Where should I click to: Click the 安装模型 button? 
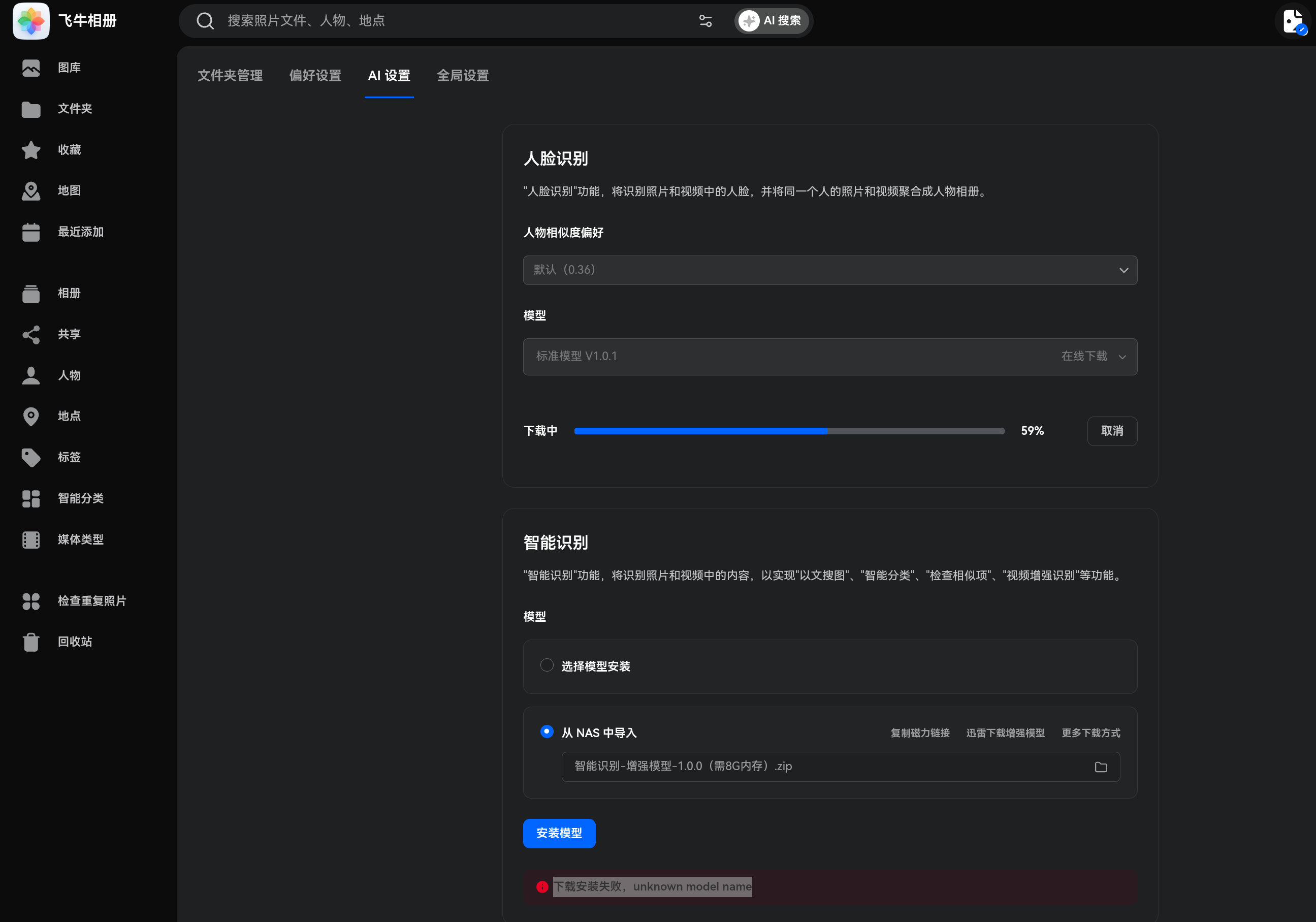tap(559, 833)
